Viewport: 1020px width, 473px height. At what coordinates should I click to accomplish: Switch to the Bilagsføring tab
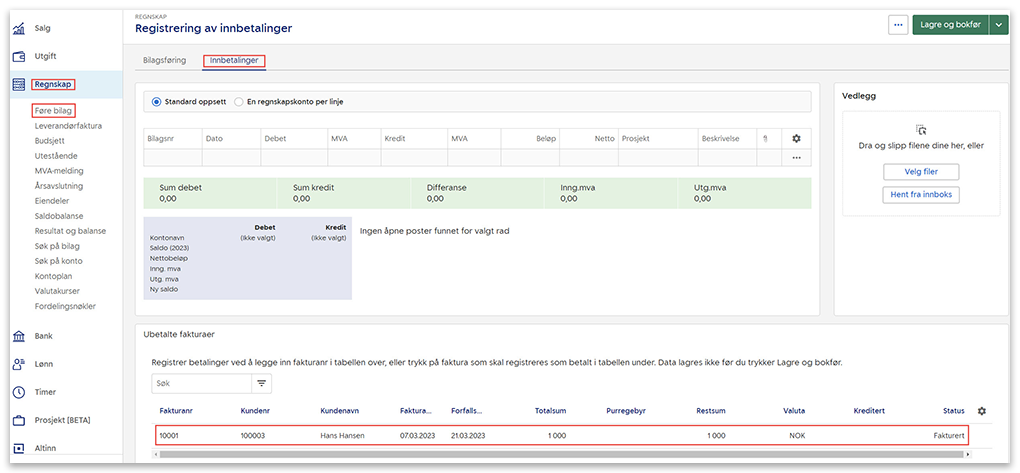164,61
